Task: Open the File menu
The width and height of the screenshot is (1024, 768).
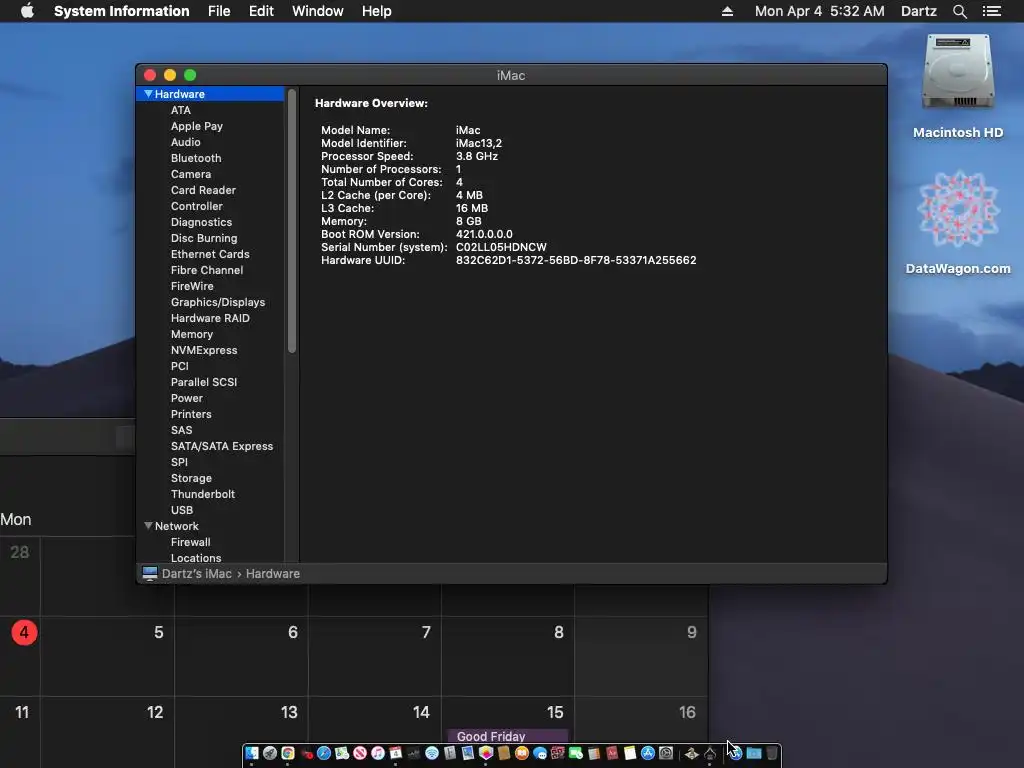Action: click(219, 11)
